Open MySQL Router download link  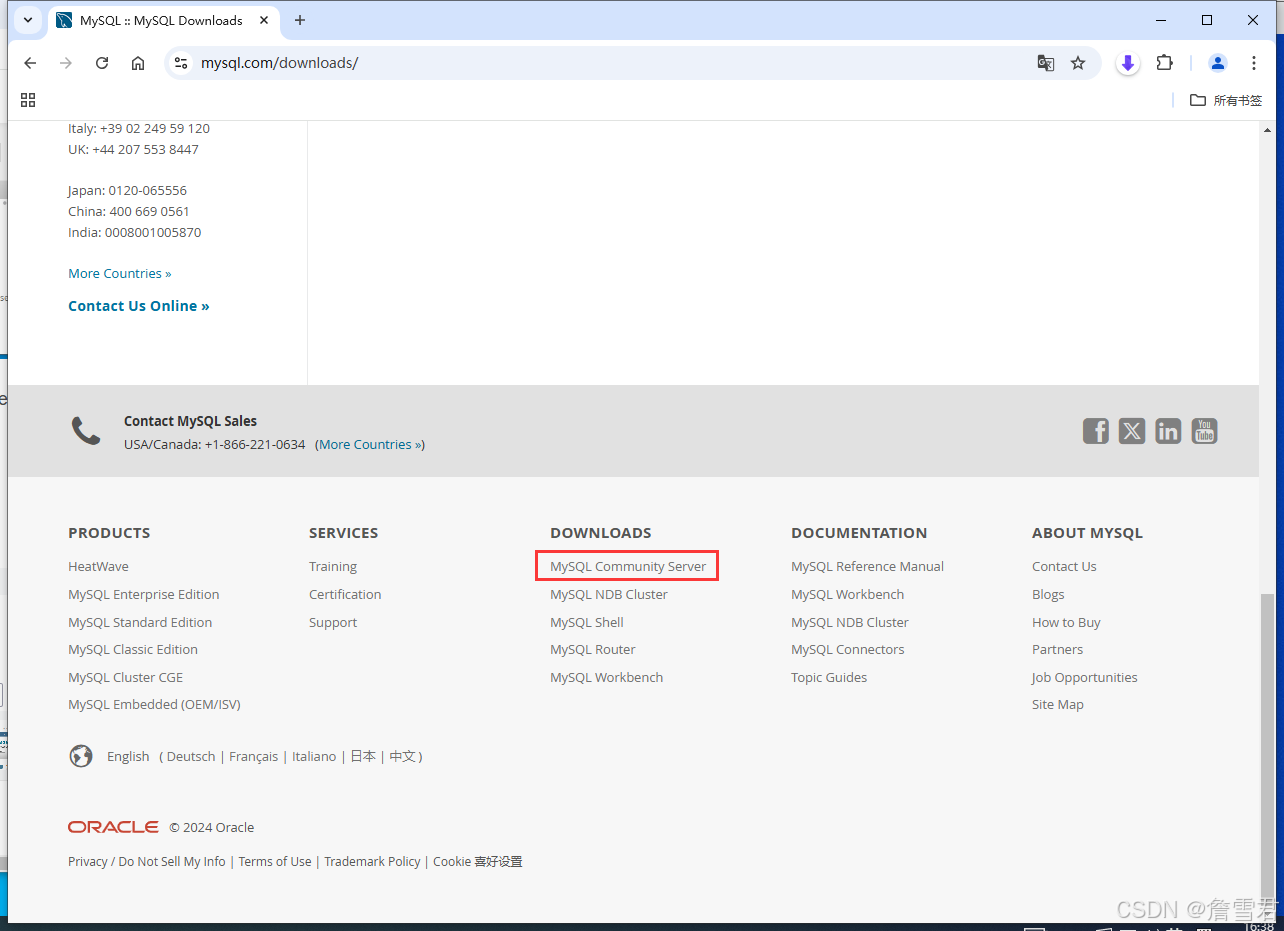pos(593,649)
